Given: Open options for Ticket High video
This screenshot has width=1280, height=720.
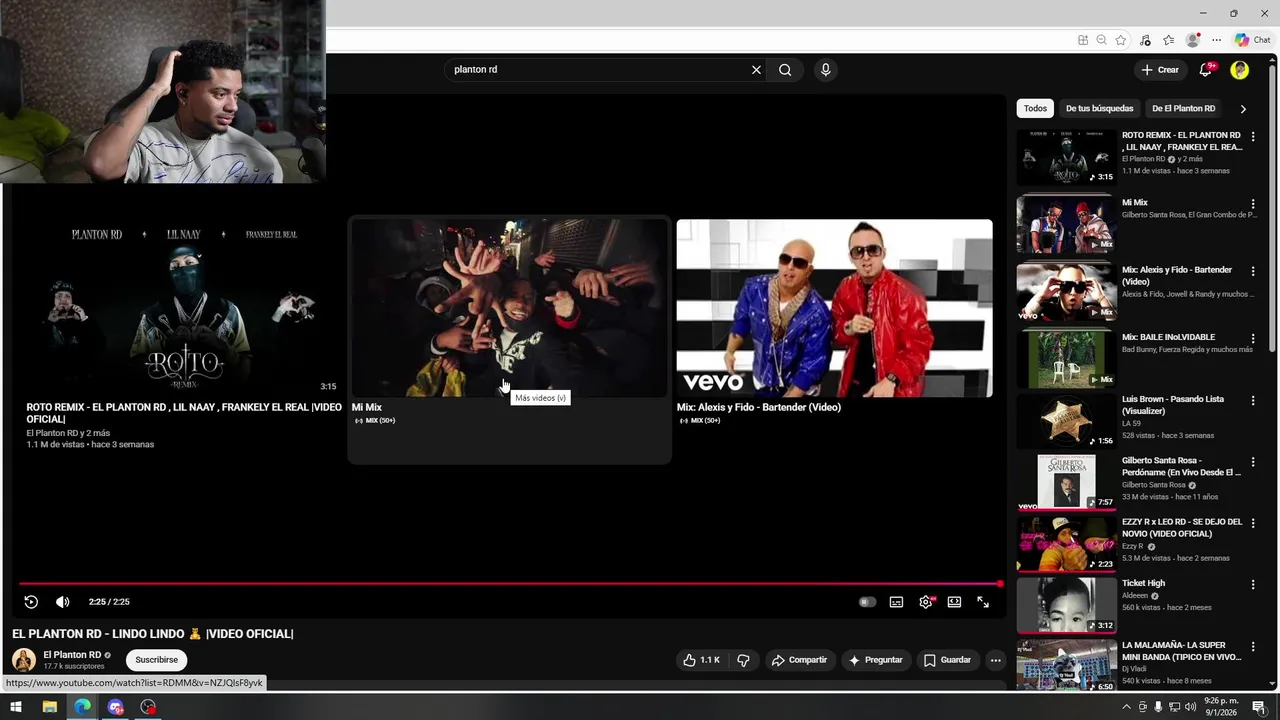Looking at the screenshot, I should click(1253, 584).
